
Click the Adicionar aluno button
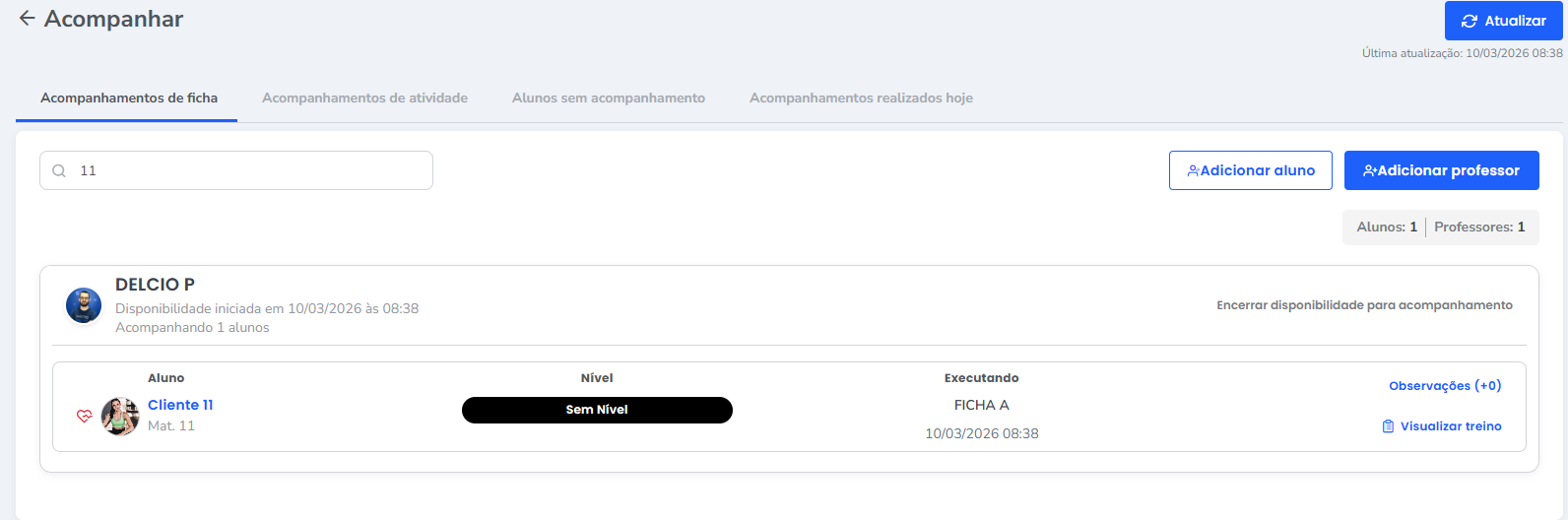coord(1250,170)
